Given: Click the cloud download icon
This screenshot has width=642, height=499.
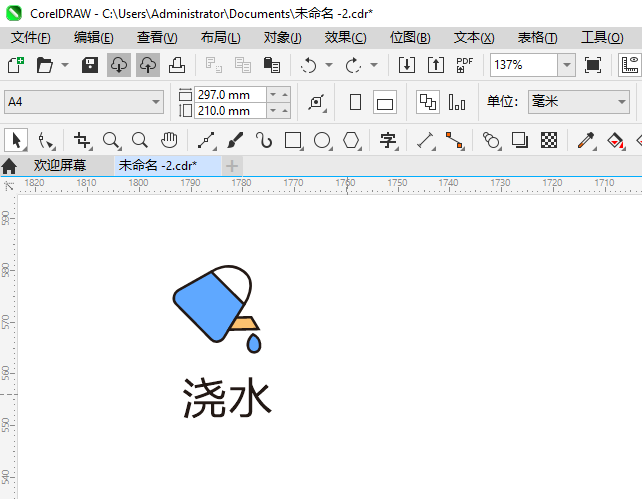Looking at the screenshot, I should click(x=119, y=65).
